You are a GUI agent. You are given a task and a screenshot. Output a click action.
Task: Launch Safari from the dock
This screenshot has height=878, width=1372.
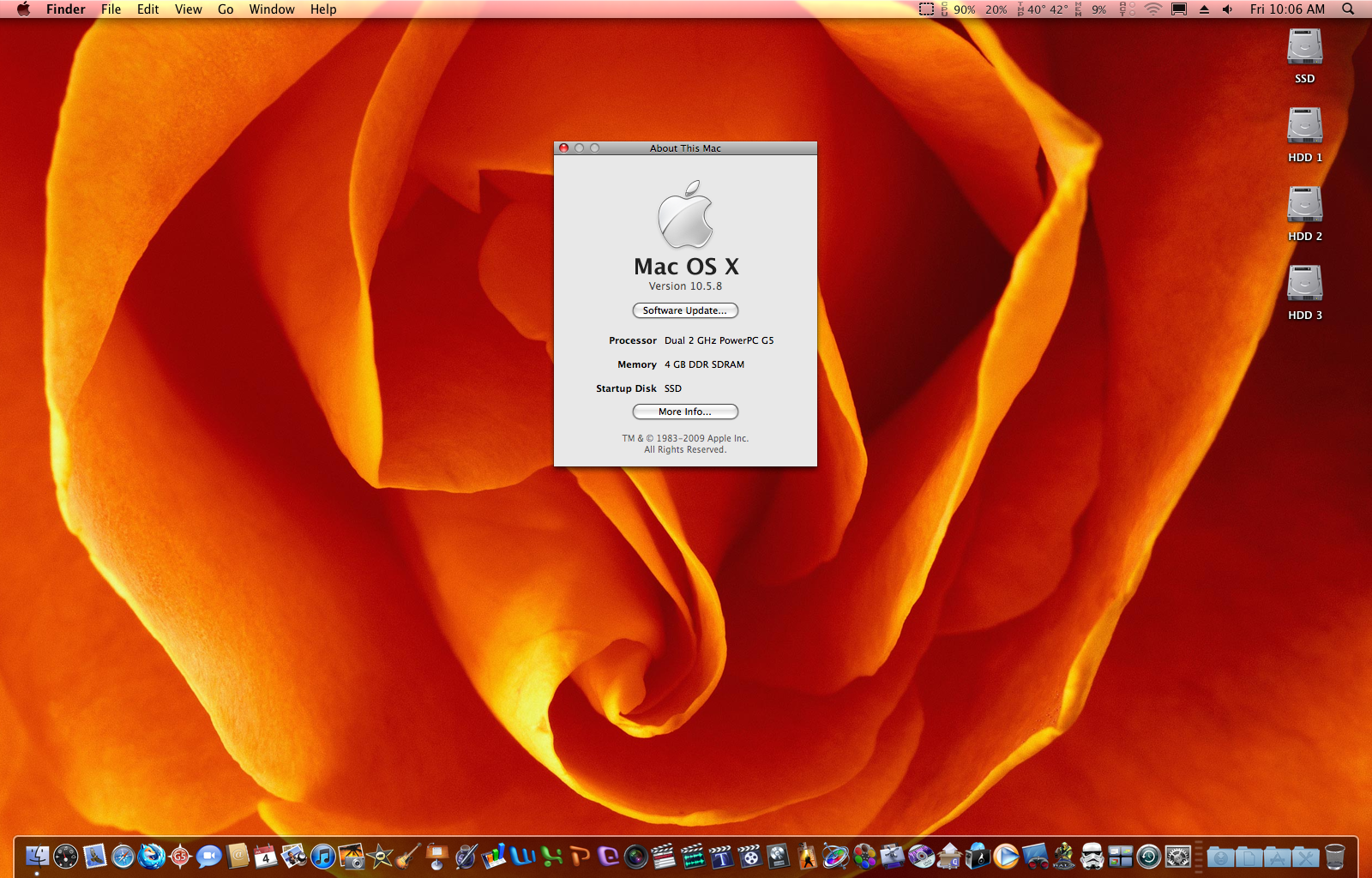(123, 856)
